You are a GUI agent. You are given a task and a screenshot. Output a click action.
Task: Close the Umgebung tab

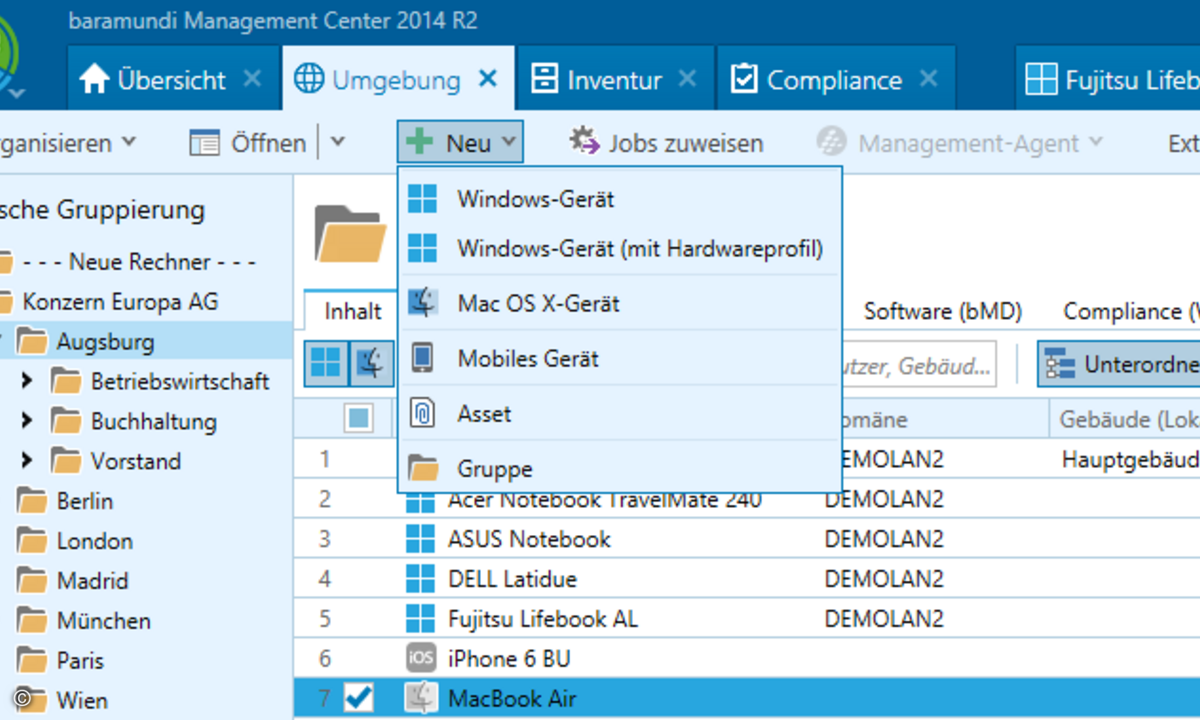tap(487, 79)
